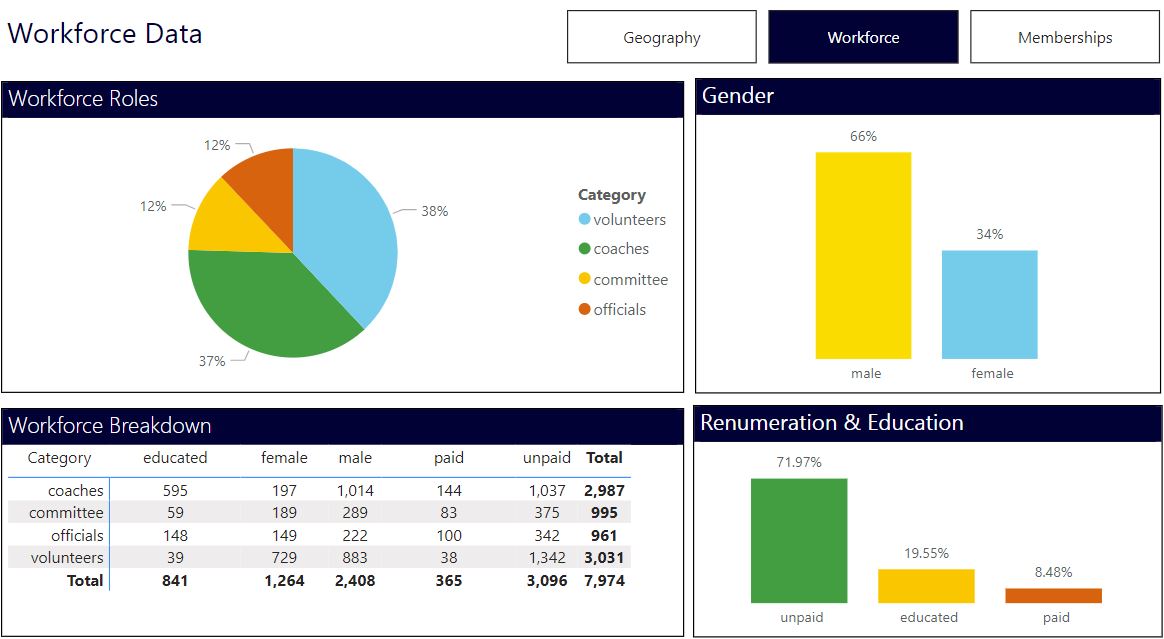This screenshot has height=639, width=1164.
Task: Select the coaches legend entry
Action: [620, 249]
